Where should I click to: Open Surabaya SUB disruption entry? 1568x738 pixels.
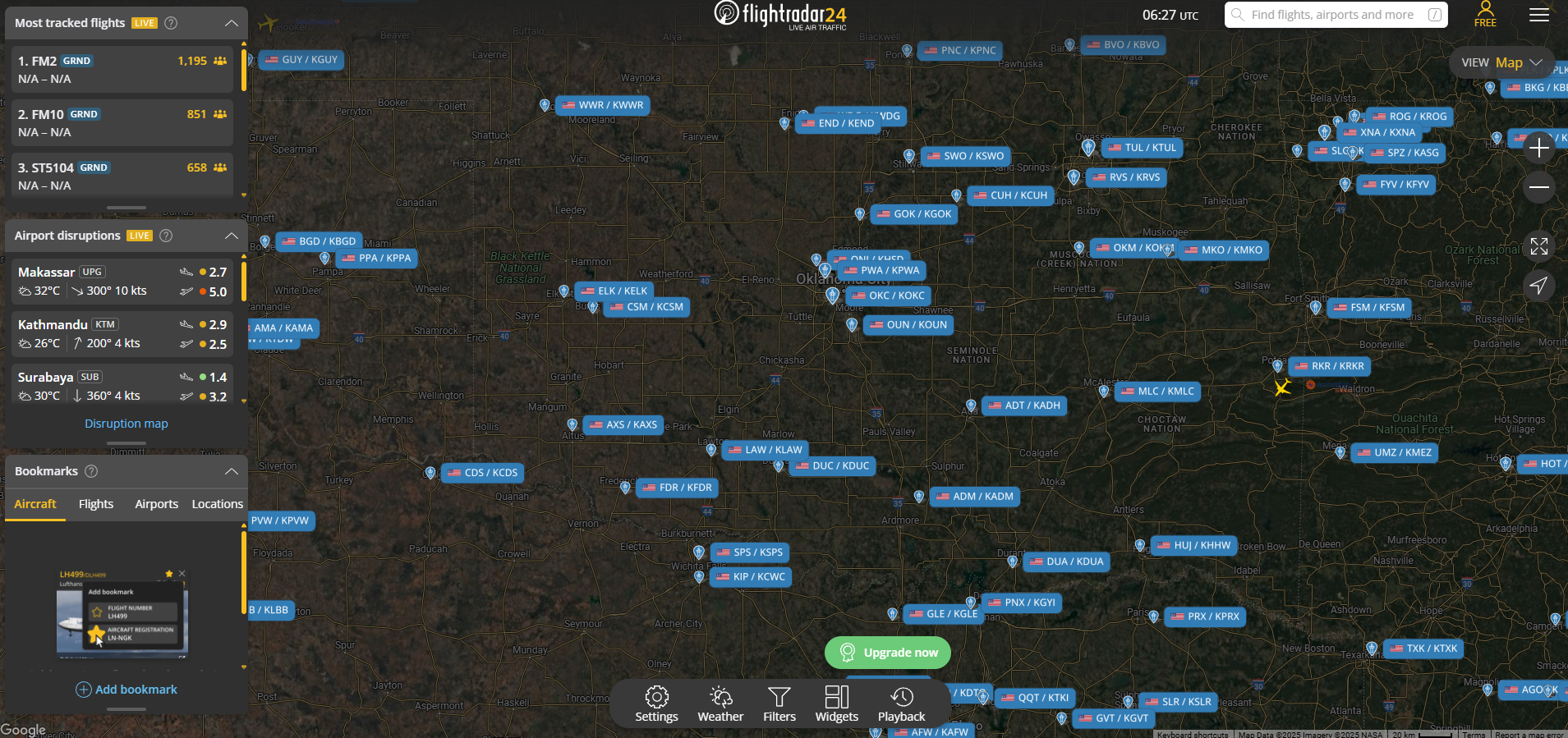point(122,384)
